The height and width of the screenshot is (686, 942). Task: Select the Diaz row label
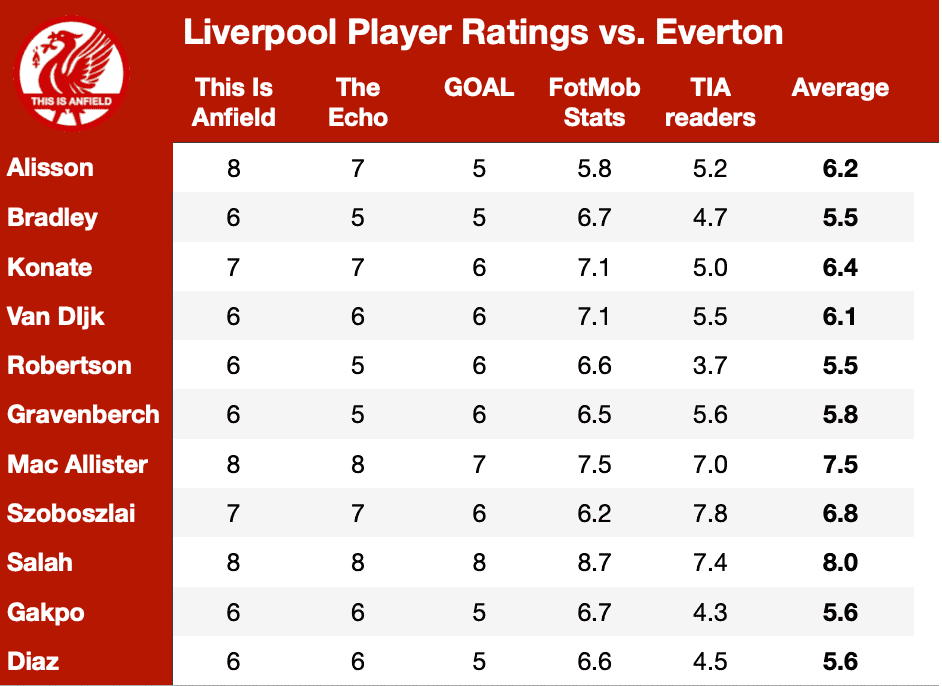(33, 661)
